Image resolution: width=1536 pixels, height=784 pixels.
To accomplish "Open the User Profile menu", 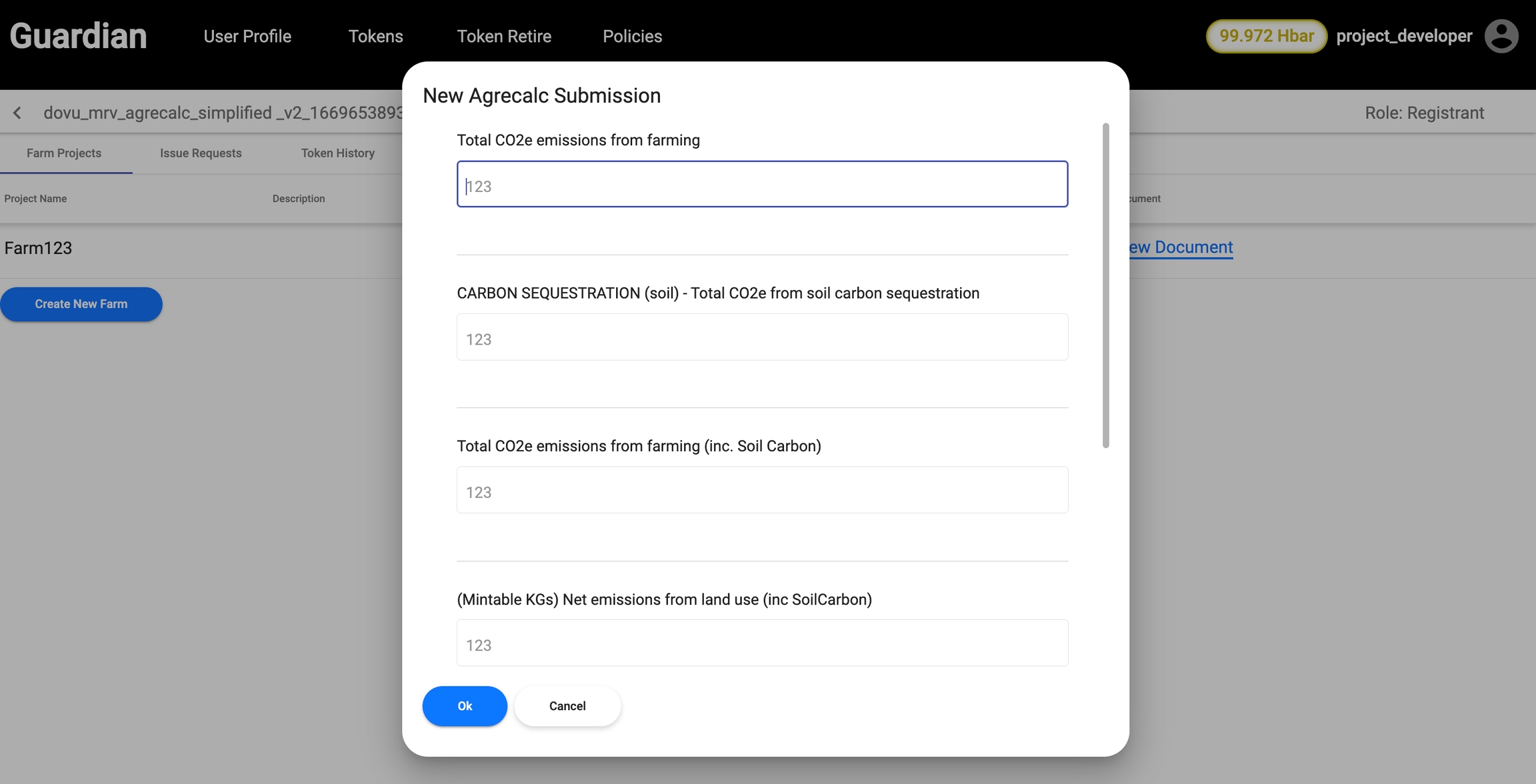I will pos(247,36).
